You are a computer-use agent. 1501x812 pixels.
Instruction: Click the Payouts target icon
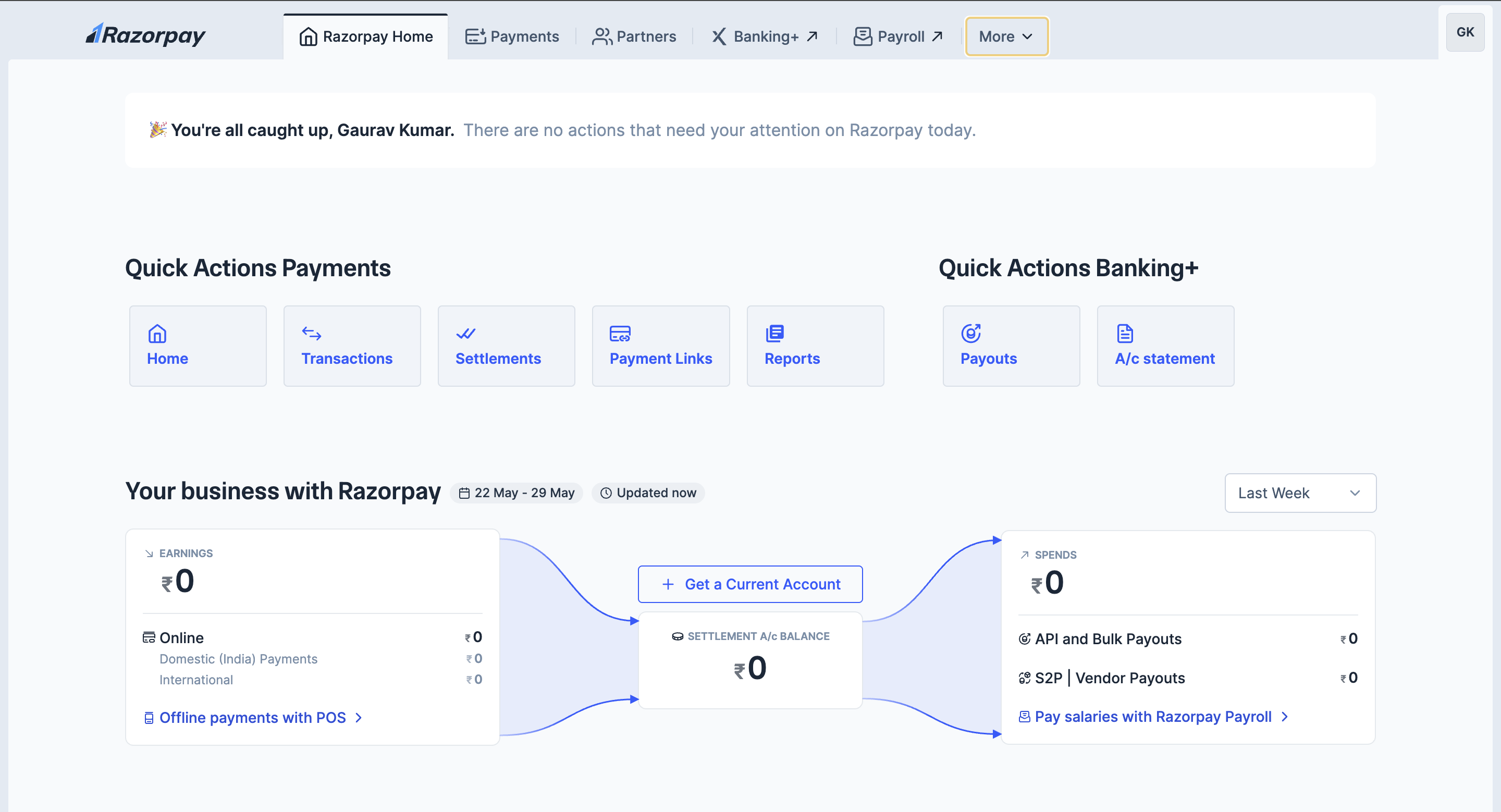tap(971, 334)
